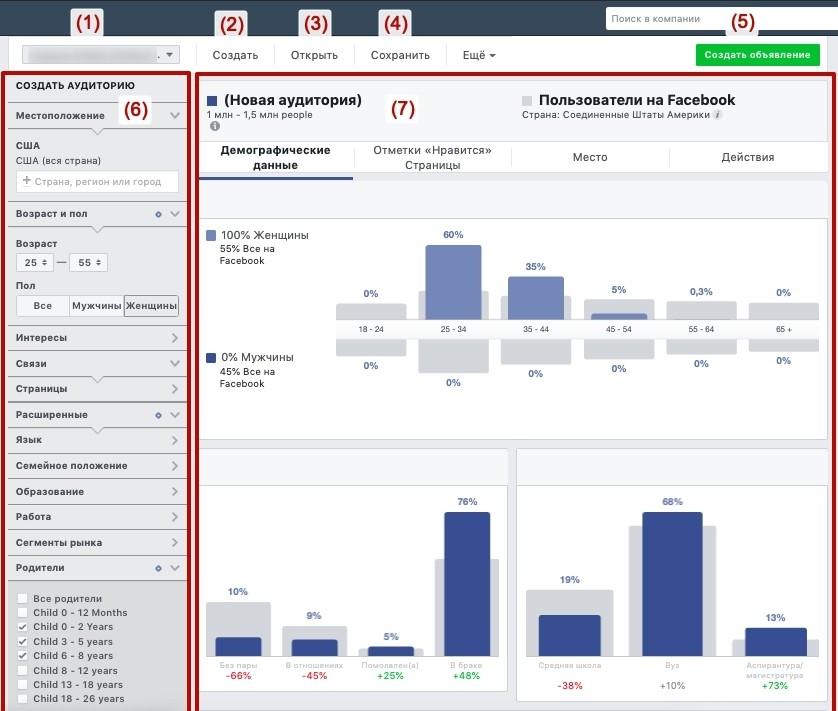The width and height of the screenshot is (838, 711).
Task: Click gear icon in Возраст и пол header
Action: point(158,214)
